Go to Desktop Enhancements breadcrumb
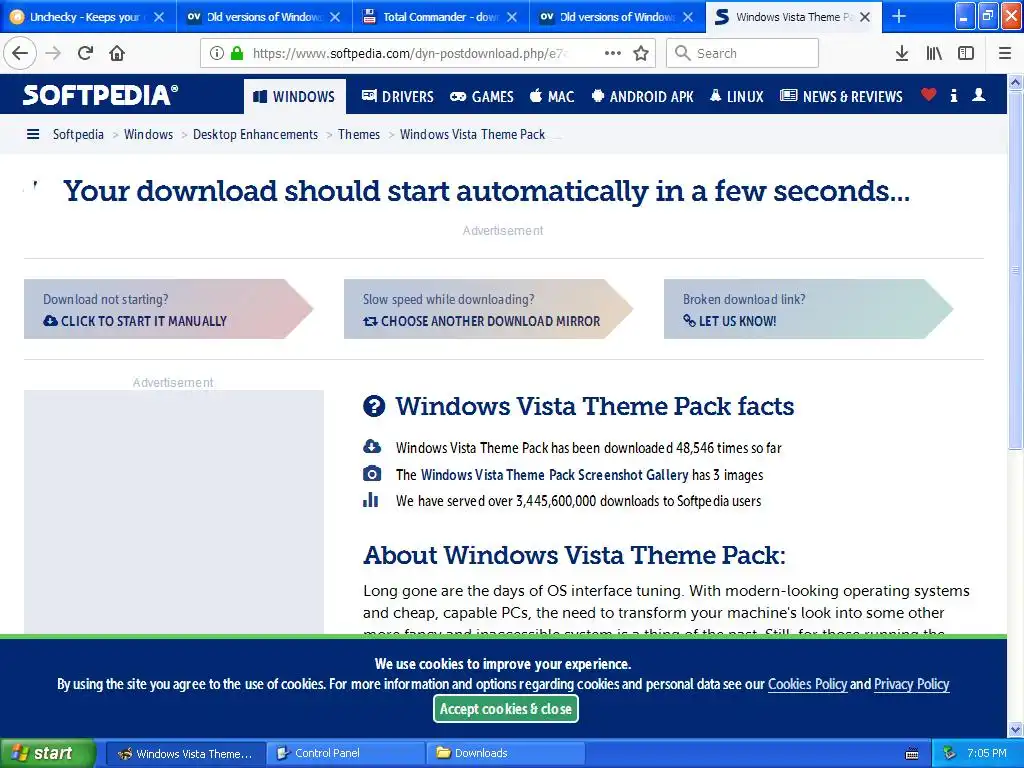Screen dimensions: 1024x768 pos(255,134)
